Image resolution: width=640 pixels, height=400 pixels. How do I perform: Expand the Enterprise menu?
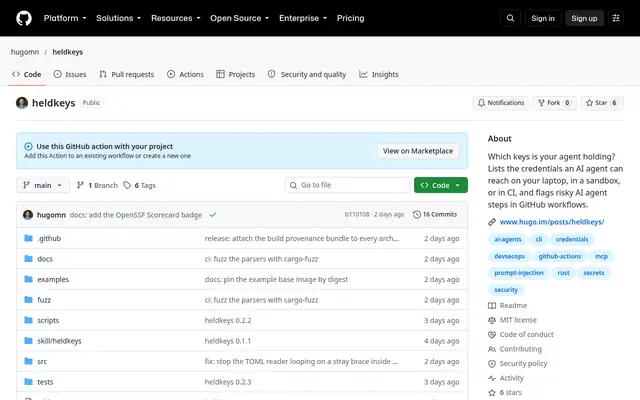303,18
